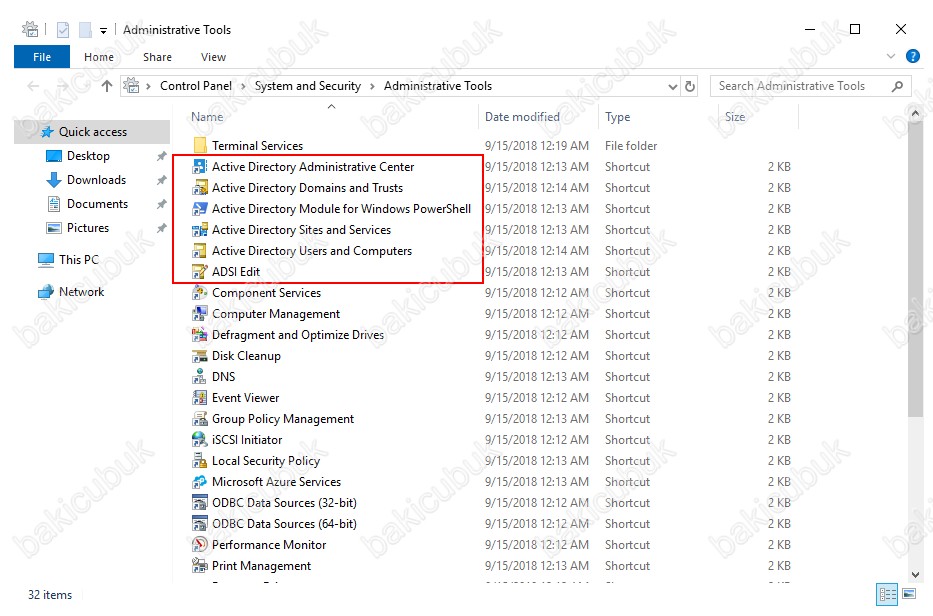Screen dimensions: 933x616
Task: Select Component Services icon
Action: pos(199,293)
